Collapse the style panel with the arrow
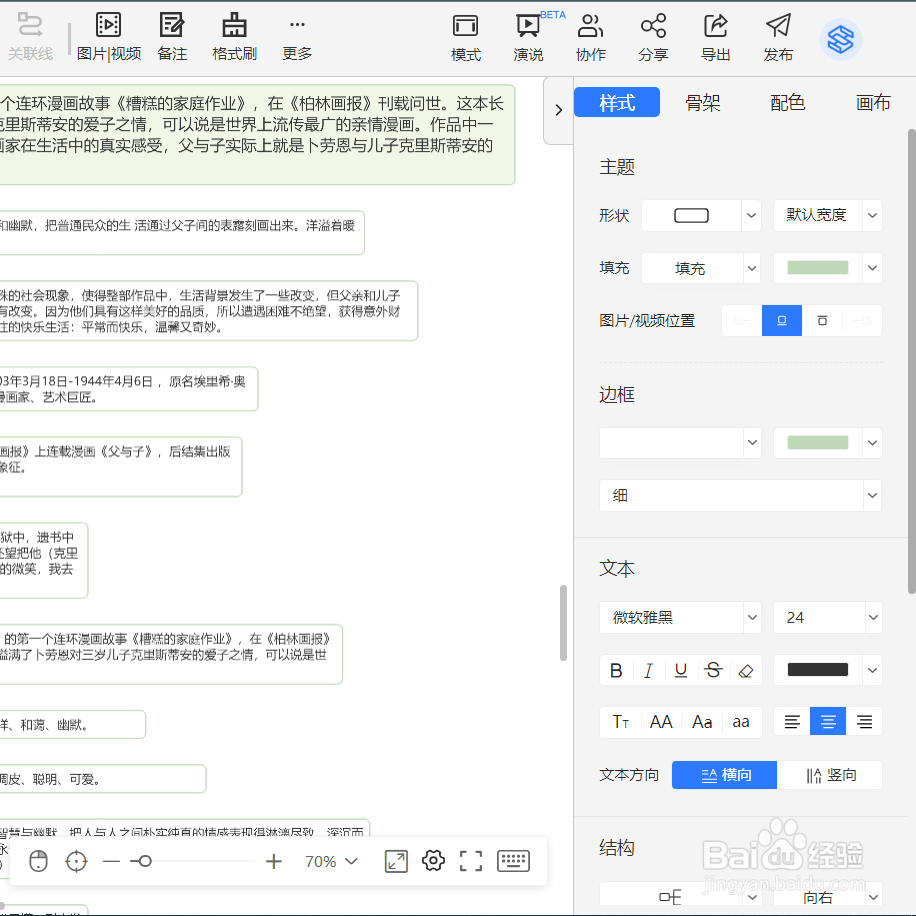The image size is (916, 916). point(558,112)
